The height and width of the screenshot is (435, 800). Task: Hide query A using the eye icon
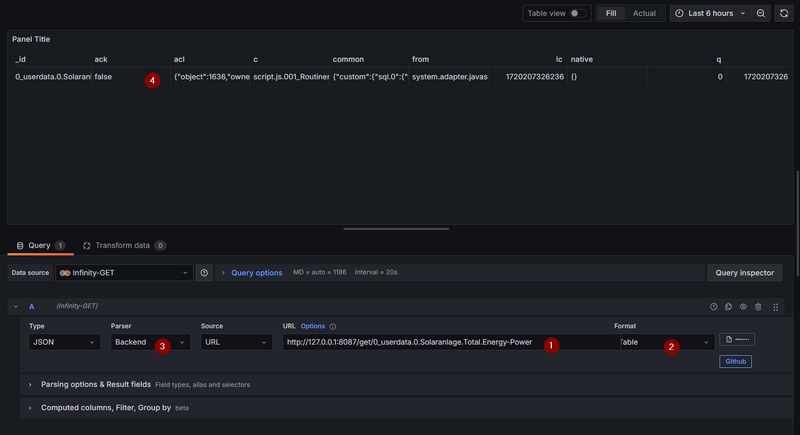pyautogui.click(x=743, y=306)
